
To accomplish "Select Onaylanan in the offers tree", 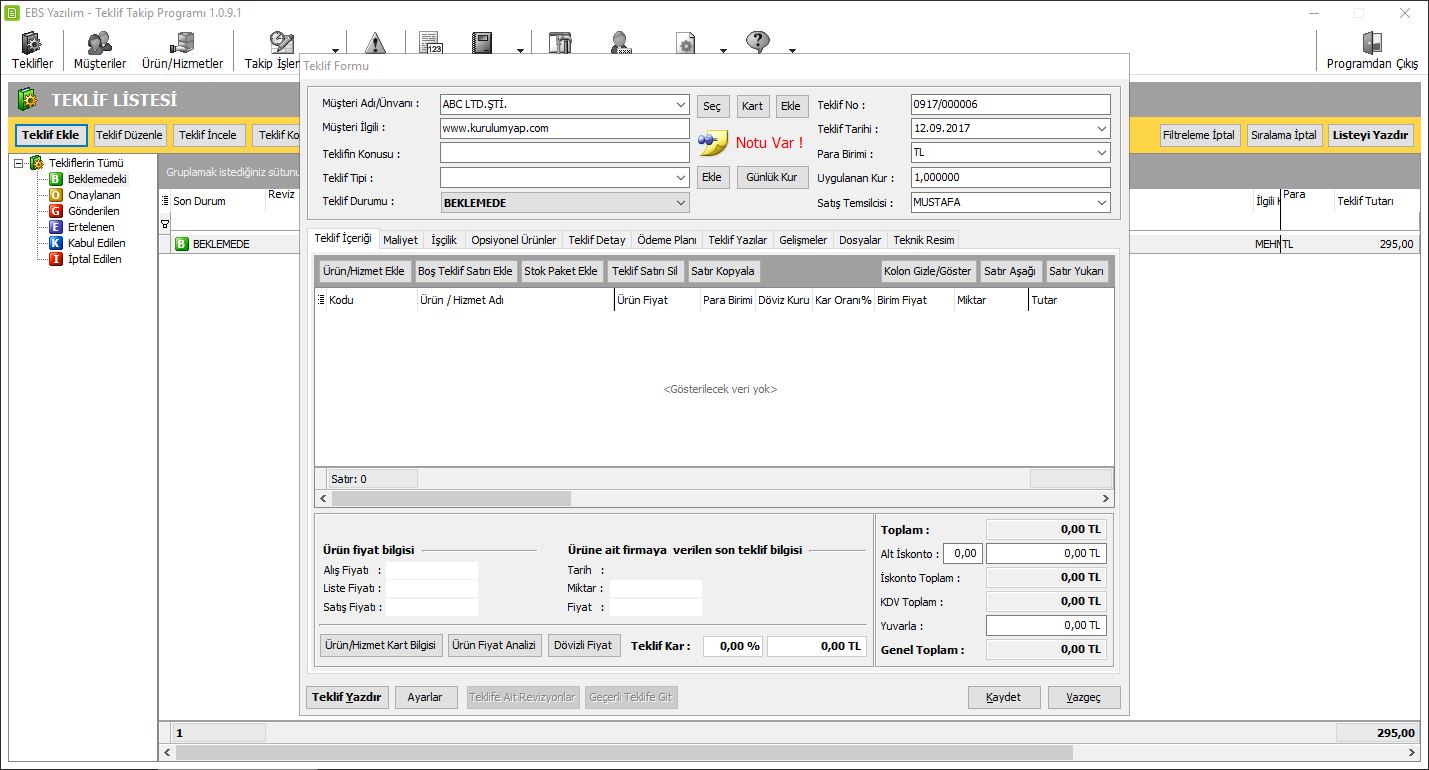I will (x=94, y=195).
